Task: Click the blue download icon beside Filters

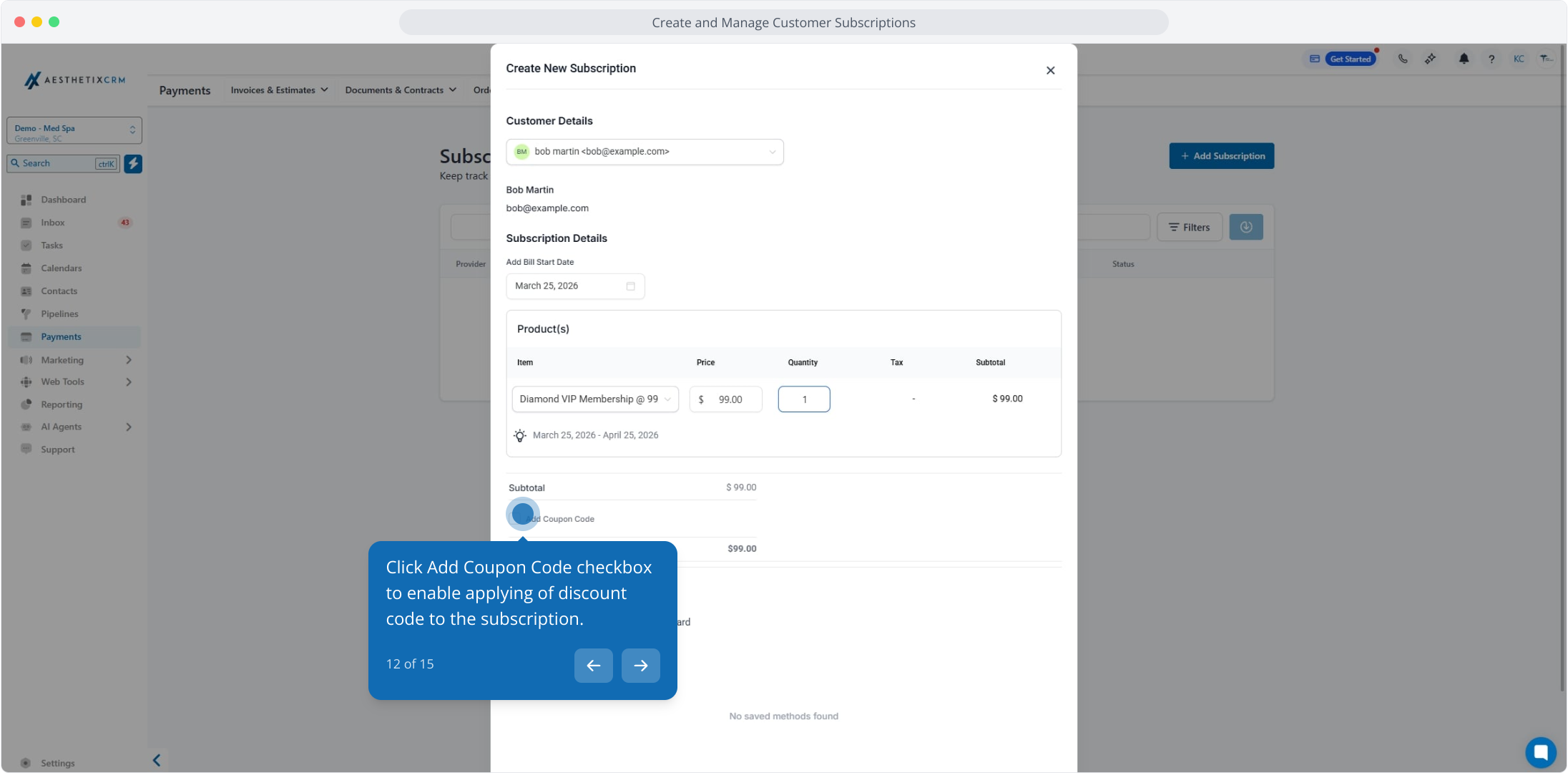Action: coord(1245,228)
